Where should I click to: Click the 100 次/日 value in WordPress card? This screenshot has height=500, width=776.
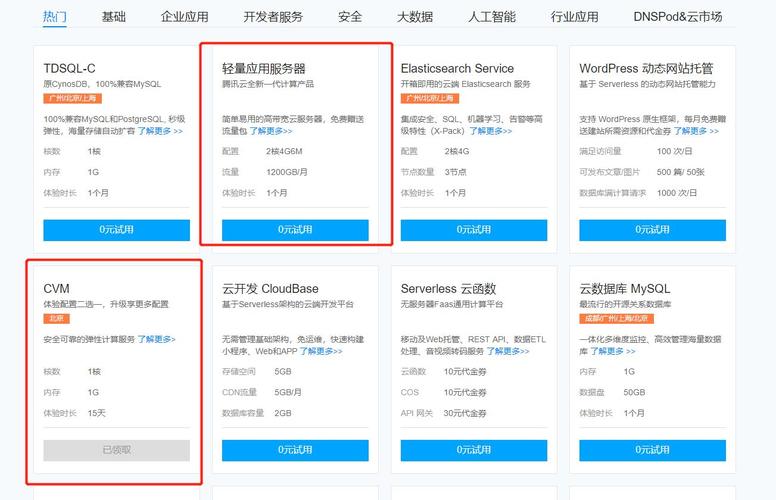click(x=675, y=151)
